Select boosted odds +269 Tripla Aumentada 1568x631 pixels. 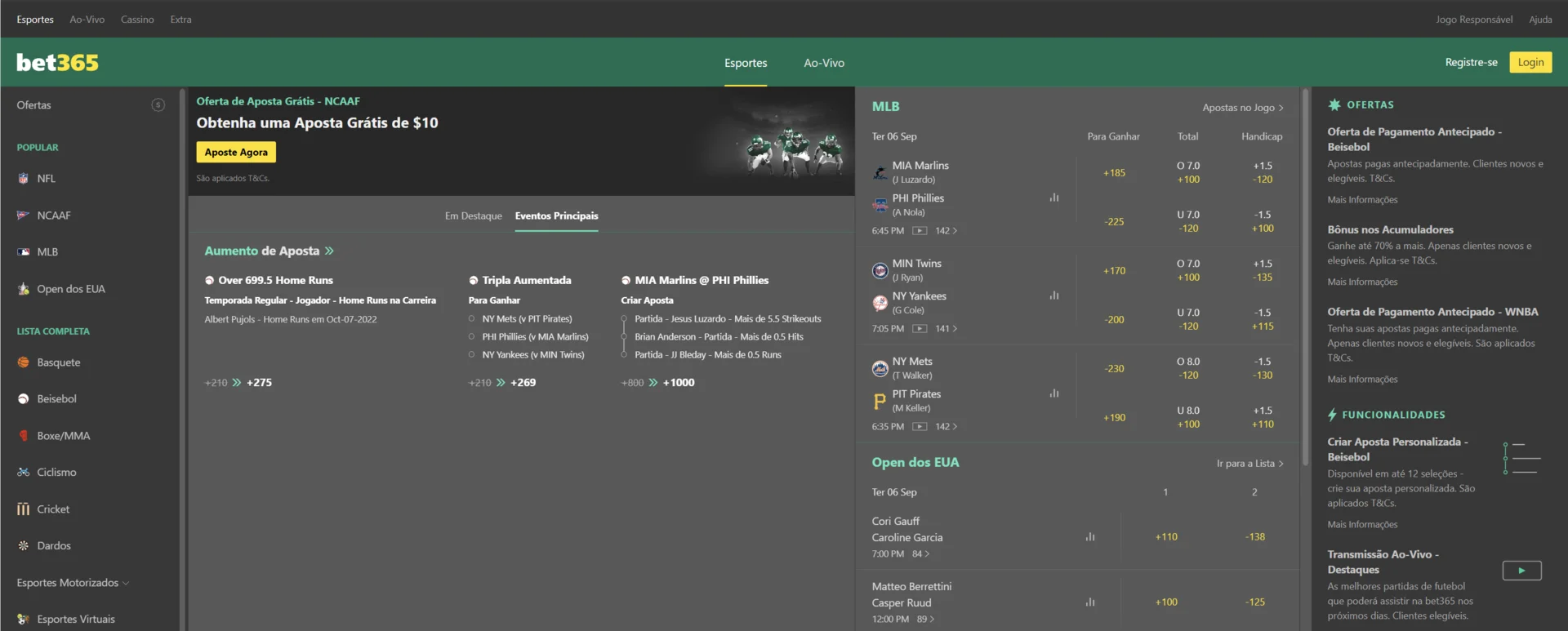[x=523, y=383]
